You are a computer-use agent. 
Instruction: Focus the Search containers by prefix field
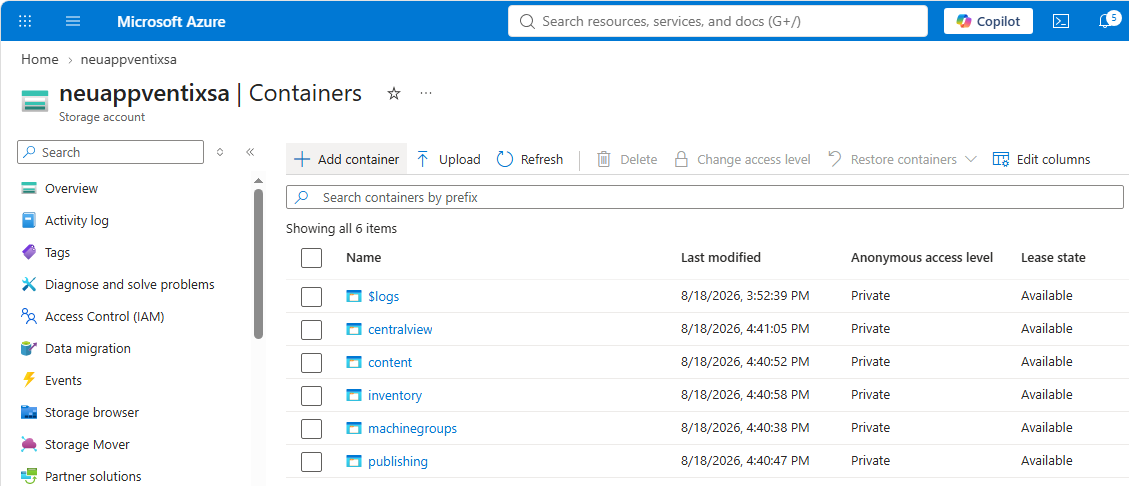[x=705, y=197]
